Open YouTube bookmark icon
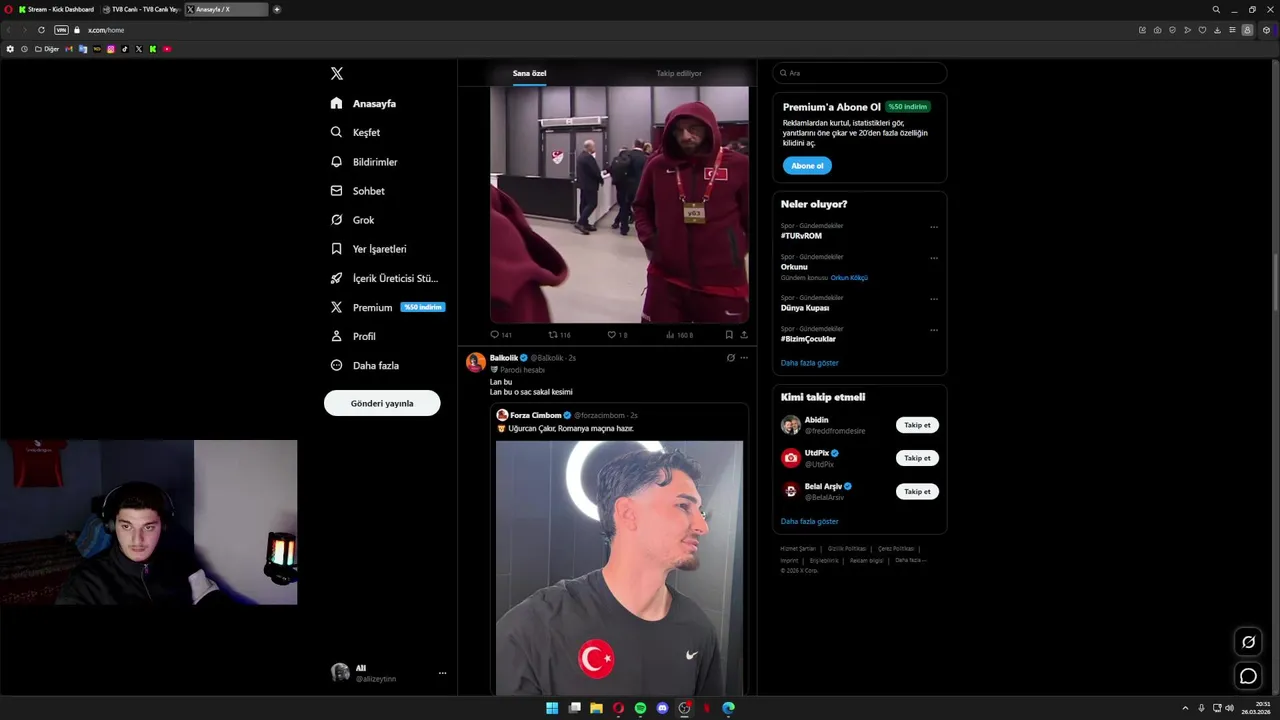Image resolution: width=1280 pixels, height=720 pixels. 167,49
